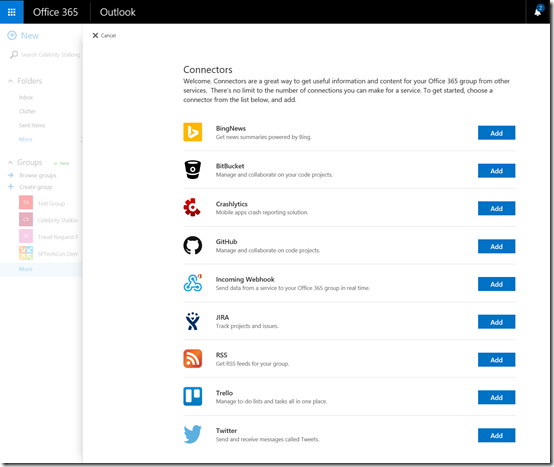Cancel the Connectors panel
Viewport: 554px width, 467px height.
[x=104, y=35]
